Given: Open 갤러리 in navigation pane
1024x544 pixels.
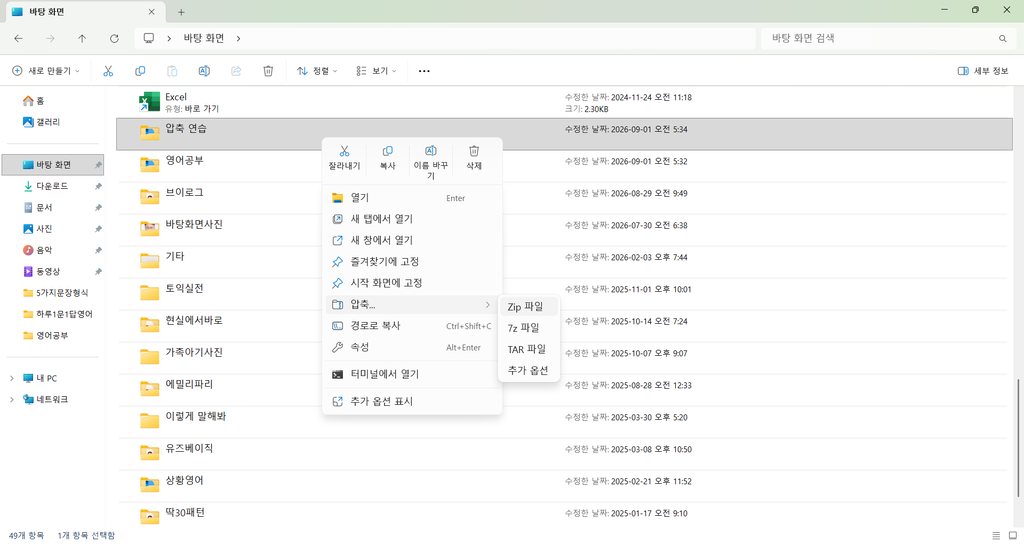Looking at the screenshot, I should (52, 122).
